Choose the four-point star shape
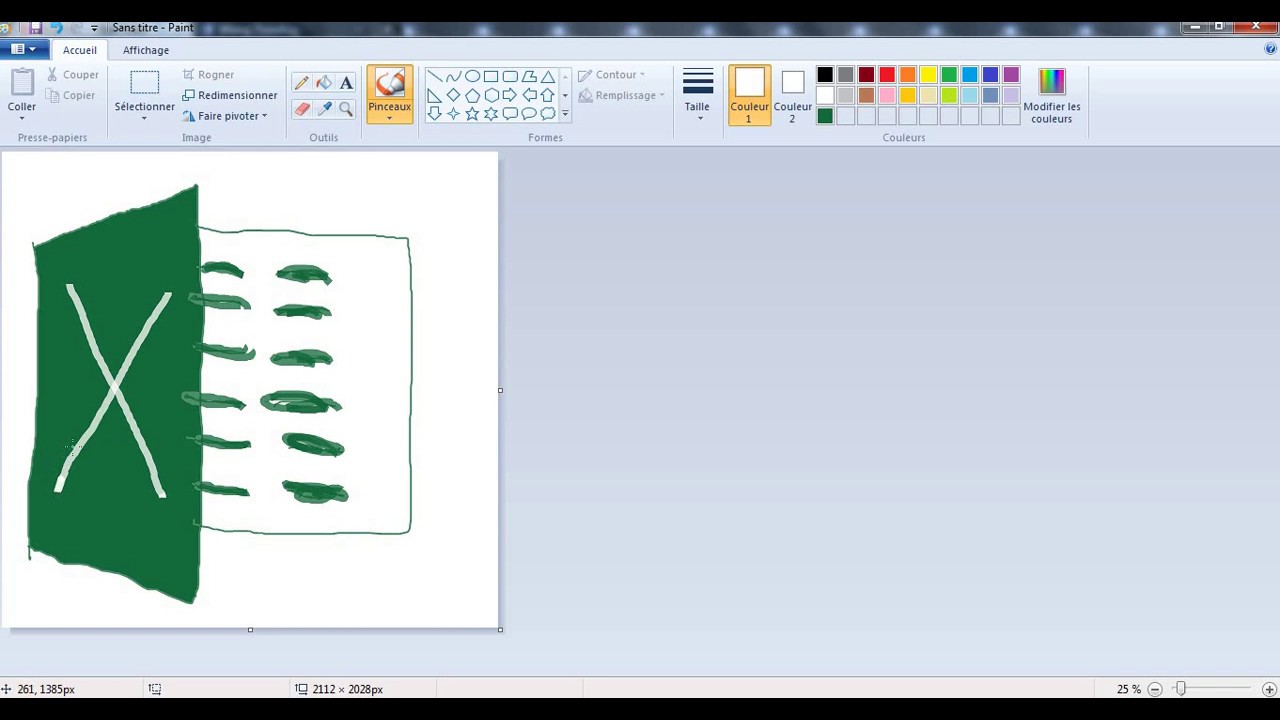The height and width of the screenshot is (720, 1280). [x=453, y=114]
